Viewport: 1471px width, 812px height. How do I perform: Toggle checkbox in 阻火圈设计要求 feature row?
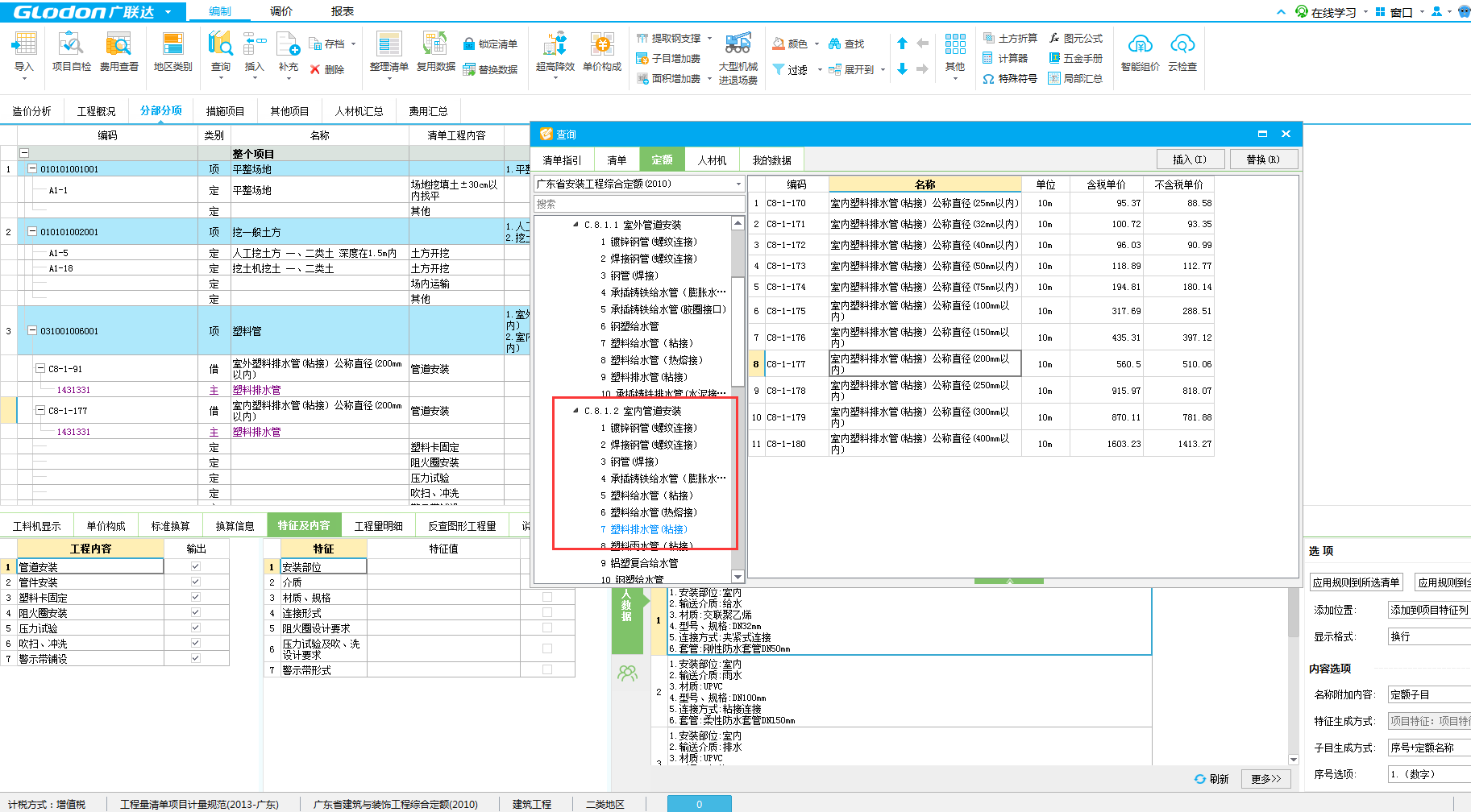547,628
